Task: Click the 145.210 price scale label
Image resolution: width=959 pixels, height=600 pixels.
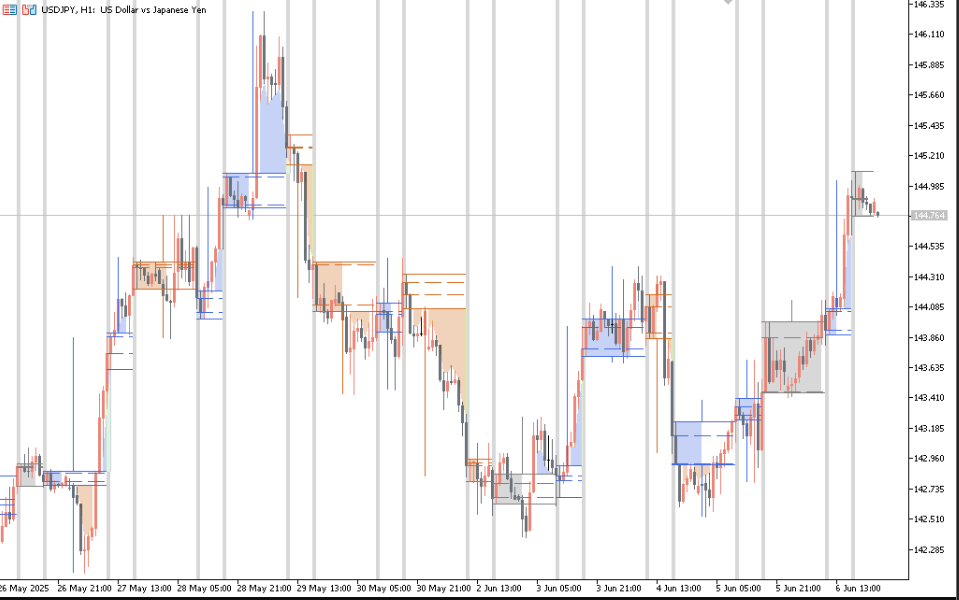Action: pos(929,156)
